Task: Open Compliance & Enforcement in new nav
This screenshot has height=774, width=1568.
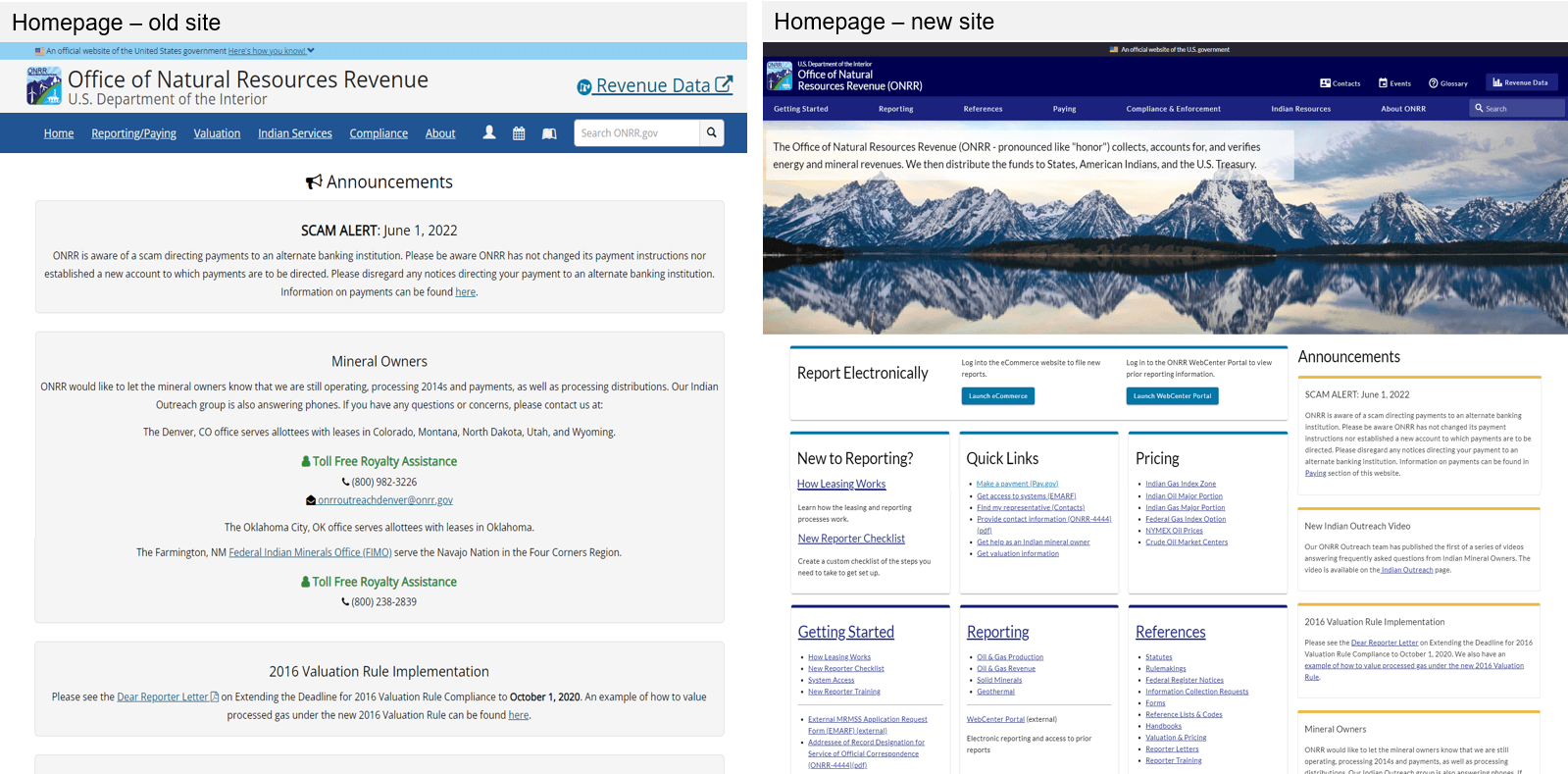Action: 1173,109
